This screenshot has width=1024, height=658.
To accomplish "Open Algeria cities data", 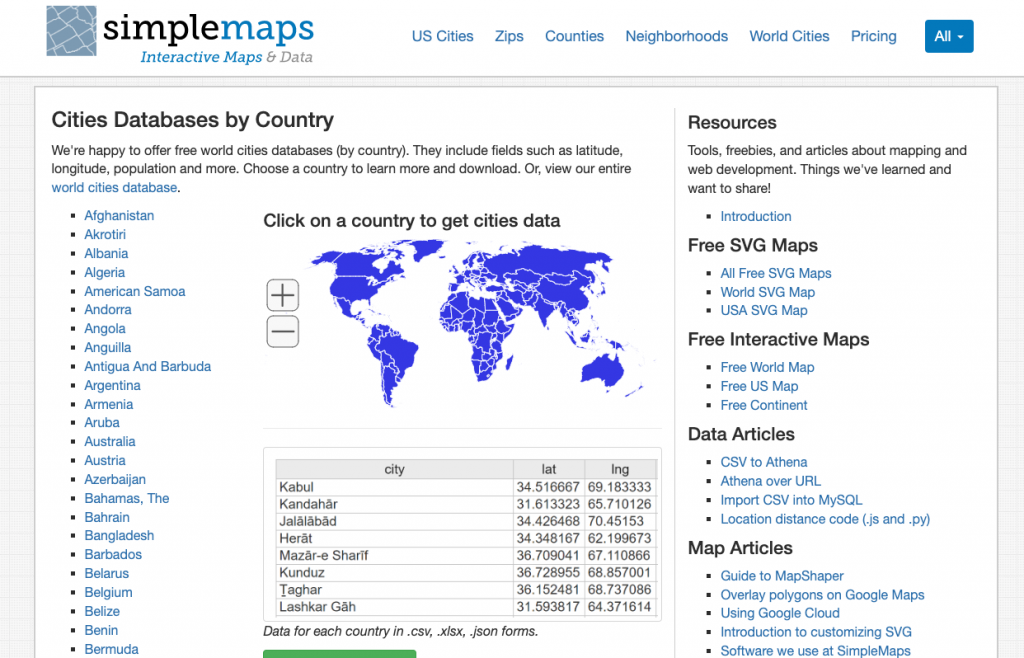I will pos(104,272).
